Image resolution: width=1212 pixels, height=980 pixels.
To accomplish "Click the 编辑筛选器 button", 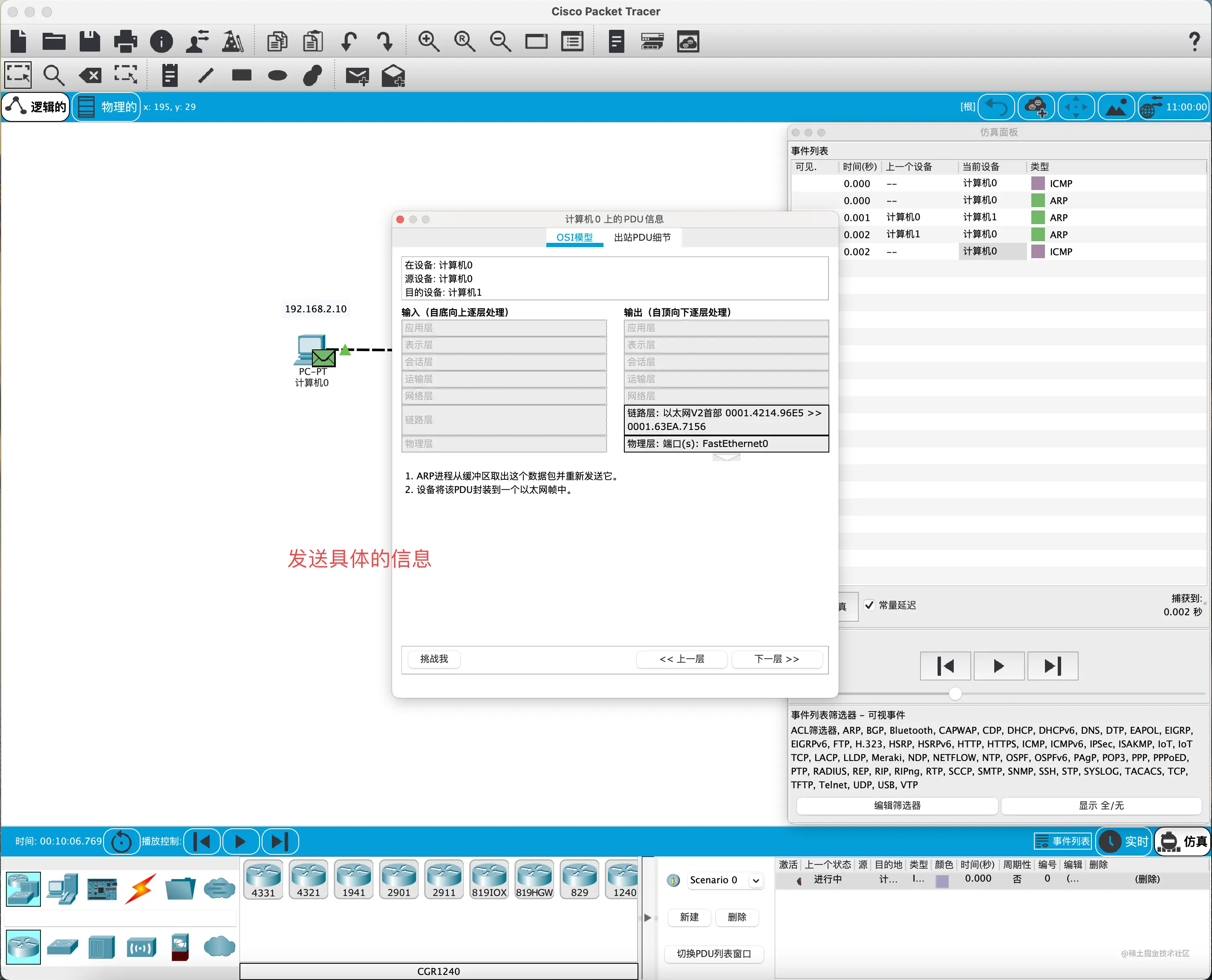I will click(x=897, y=806).
